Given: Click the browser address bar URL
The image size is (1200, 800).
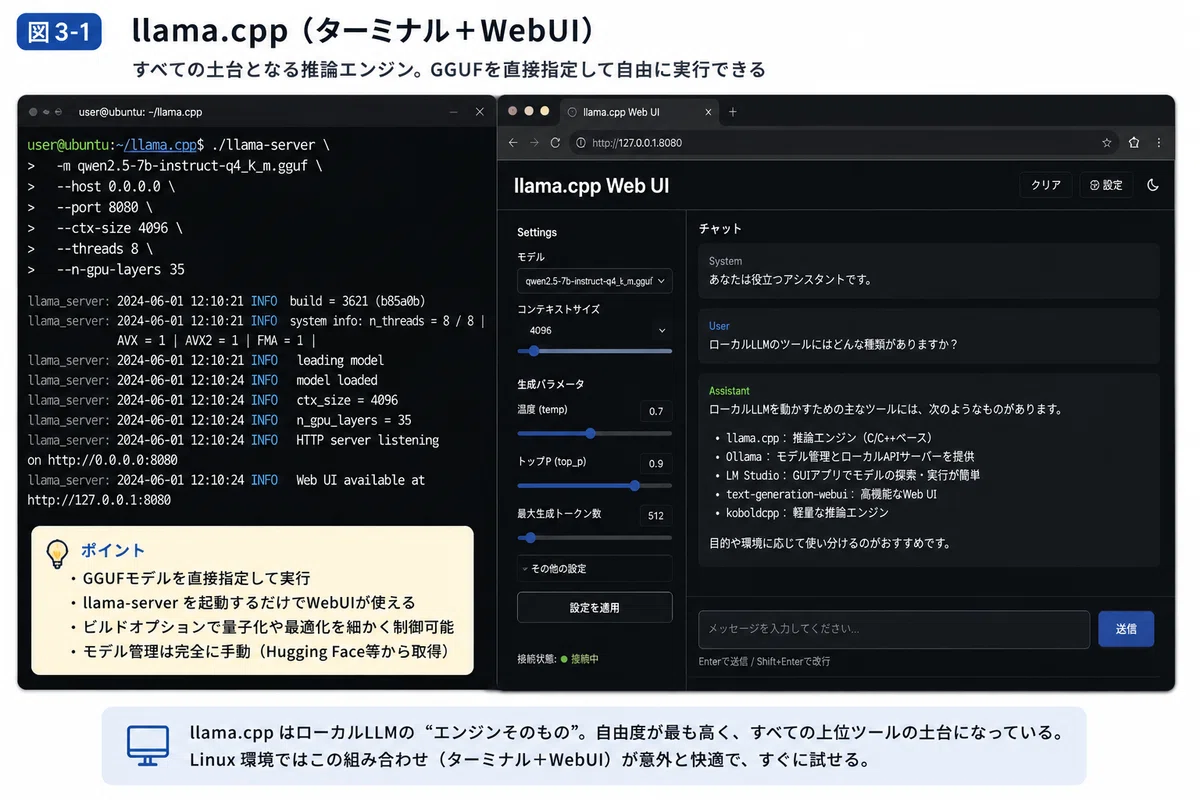Looking at the screenshot, I should click(637, 143).
